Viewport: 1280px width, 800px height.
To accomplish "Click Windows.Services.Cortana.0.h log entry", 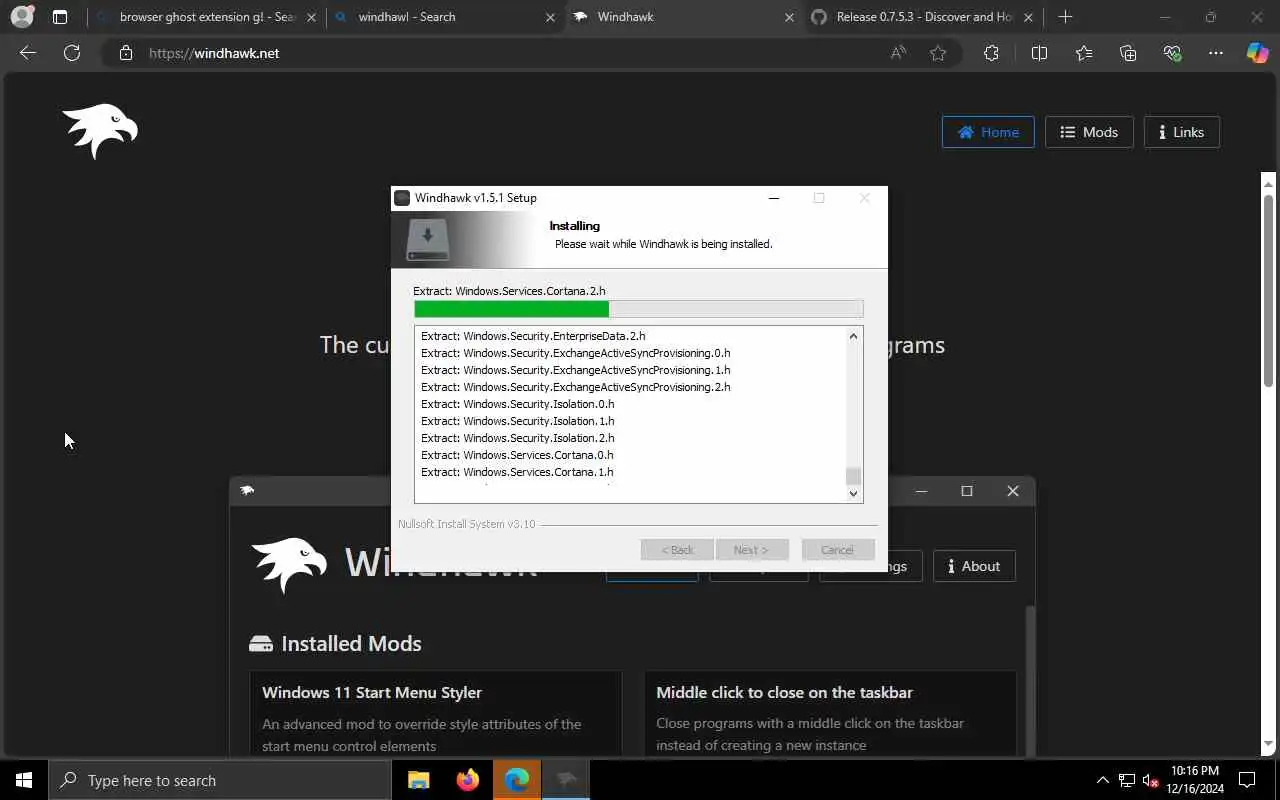I will click(x=517, y=455).
